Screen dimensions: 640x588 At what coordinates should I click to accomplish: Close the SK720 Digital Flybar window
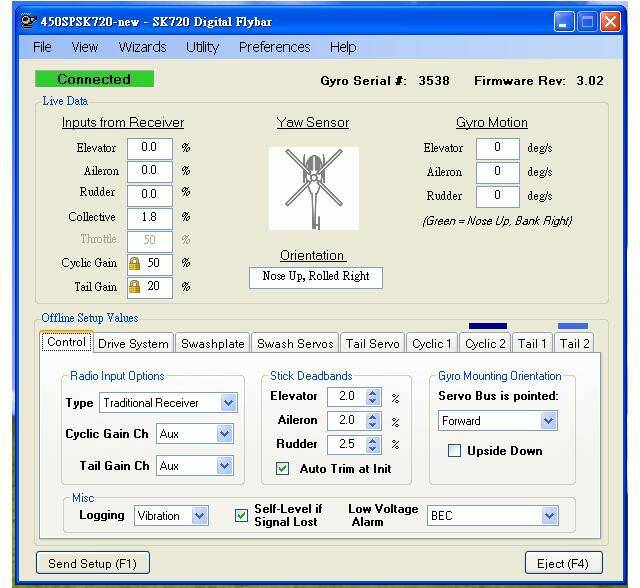(610, 22)
